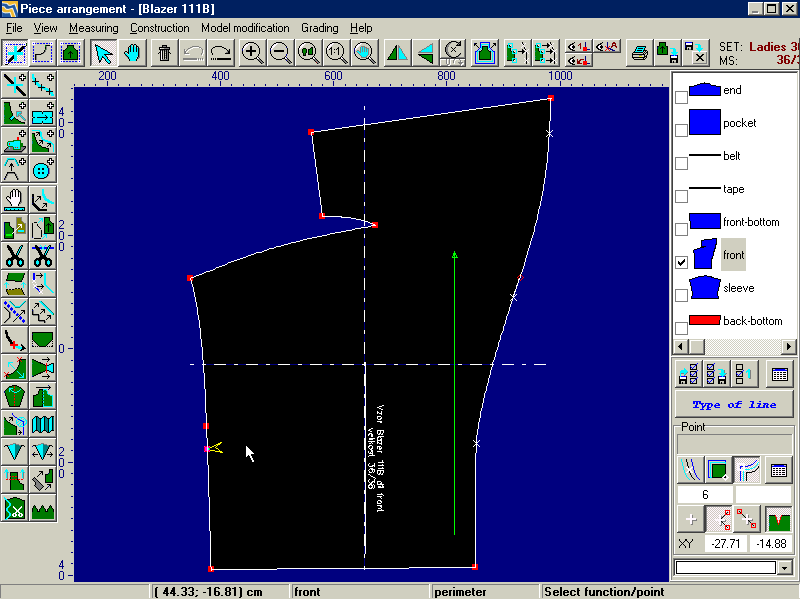
Task: Open the dropdown at bottom right panel
Action: (x=784, y=567)
